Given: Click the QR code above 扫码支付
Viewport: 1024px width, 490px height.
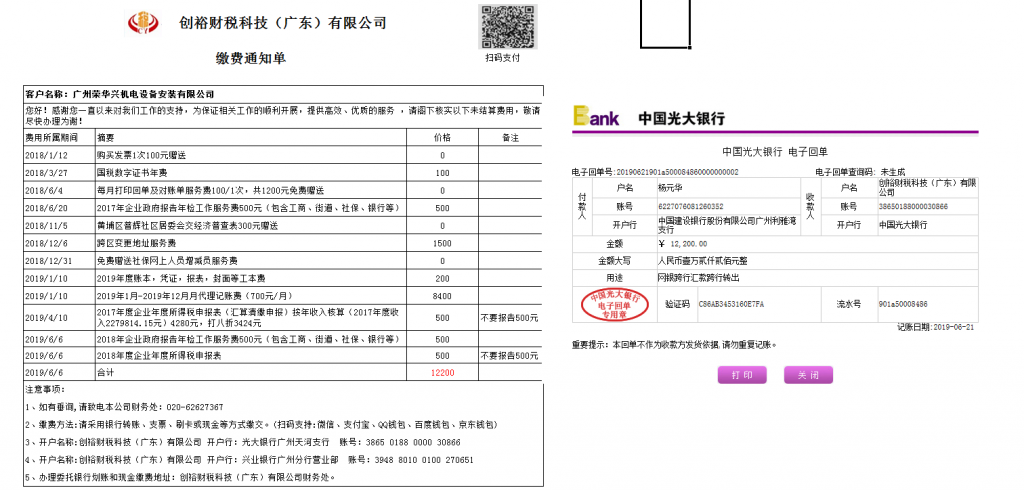Looking at the screenshot, I should pos(507,27).
